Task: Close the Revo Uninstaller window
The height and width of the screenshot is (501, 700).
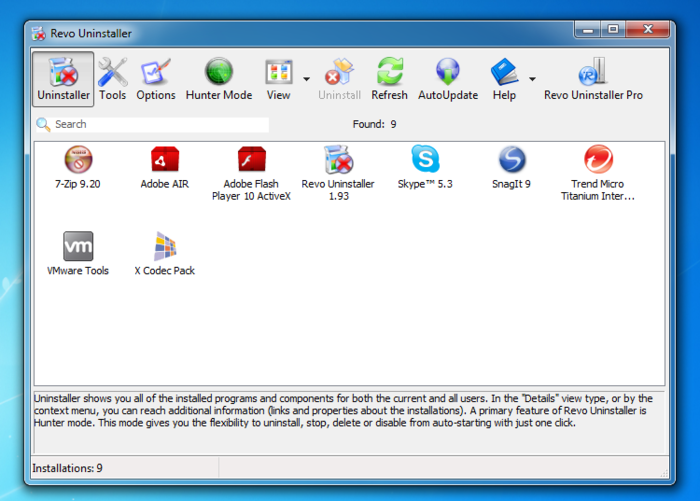Action: (648, 30)
